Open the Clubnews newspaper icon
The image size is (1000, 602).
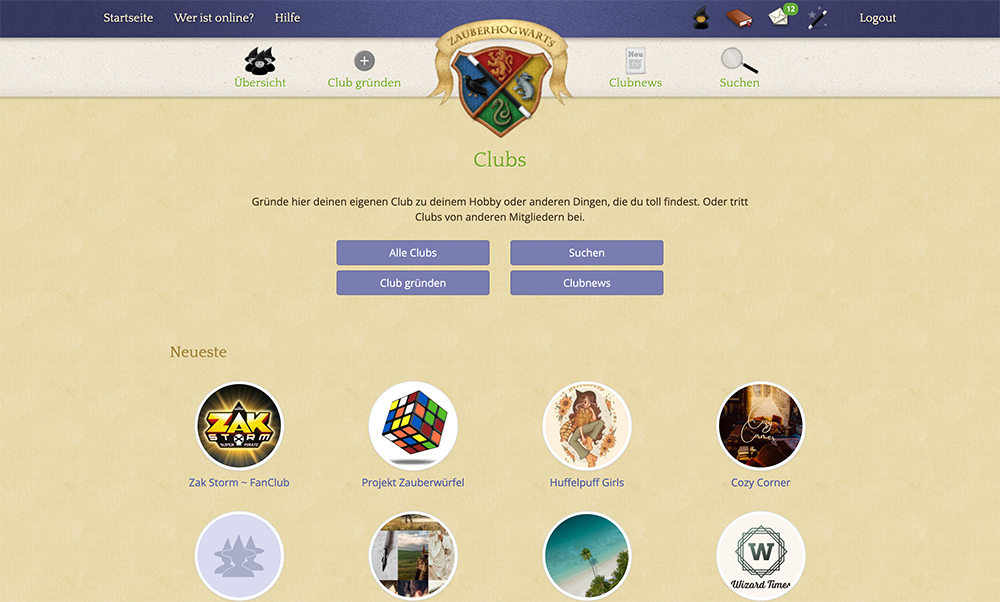(x=635, y=61)
